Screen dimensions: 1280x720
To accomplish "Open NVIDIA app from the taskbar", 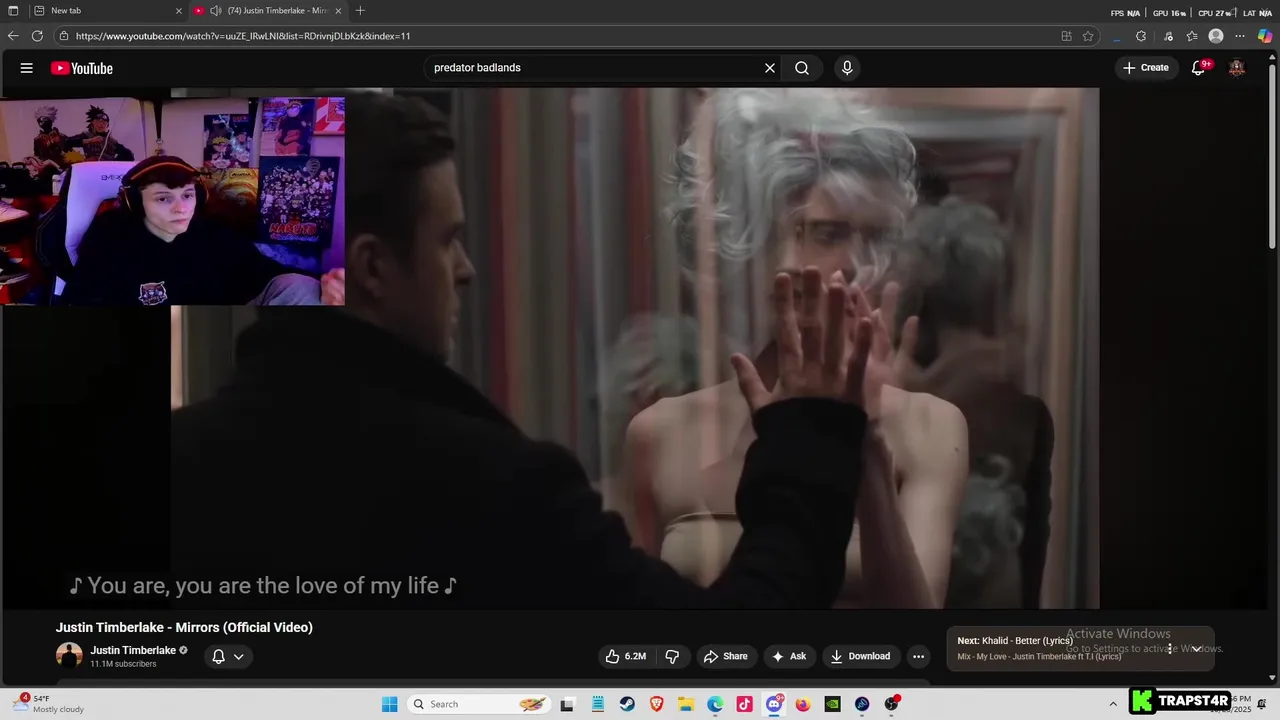I will (832, 704).
